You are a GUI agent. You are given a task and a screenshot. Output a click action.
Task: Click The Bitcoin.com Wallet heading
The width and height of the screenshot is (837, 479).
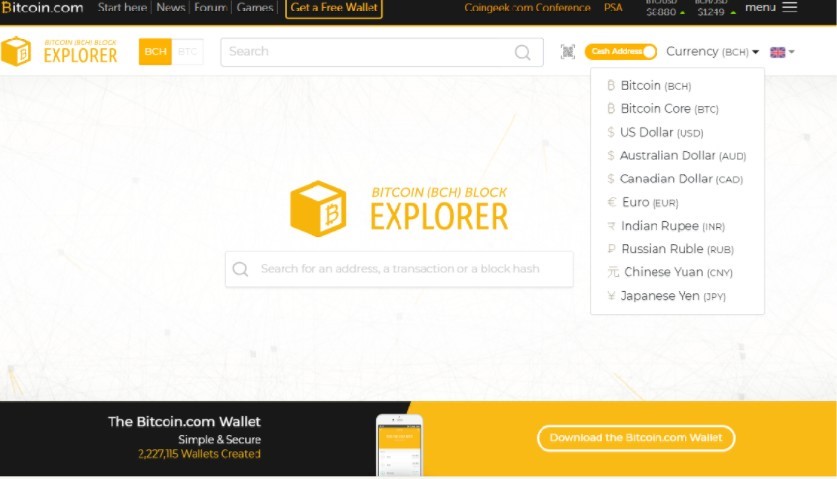[184, 422]
